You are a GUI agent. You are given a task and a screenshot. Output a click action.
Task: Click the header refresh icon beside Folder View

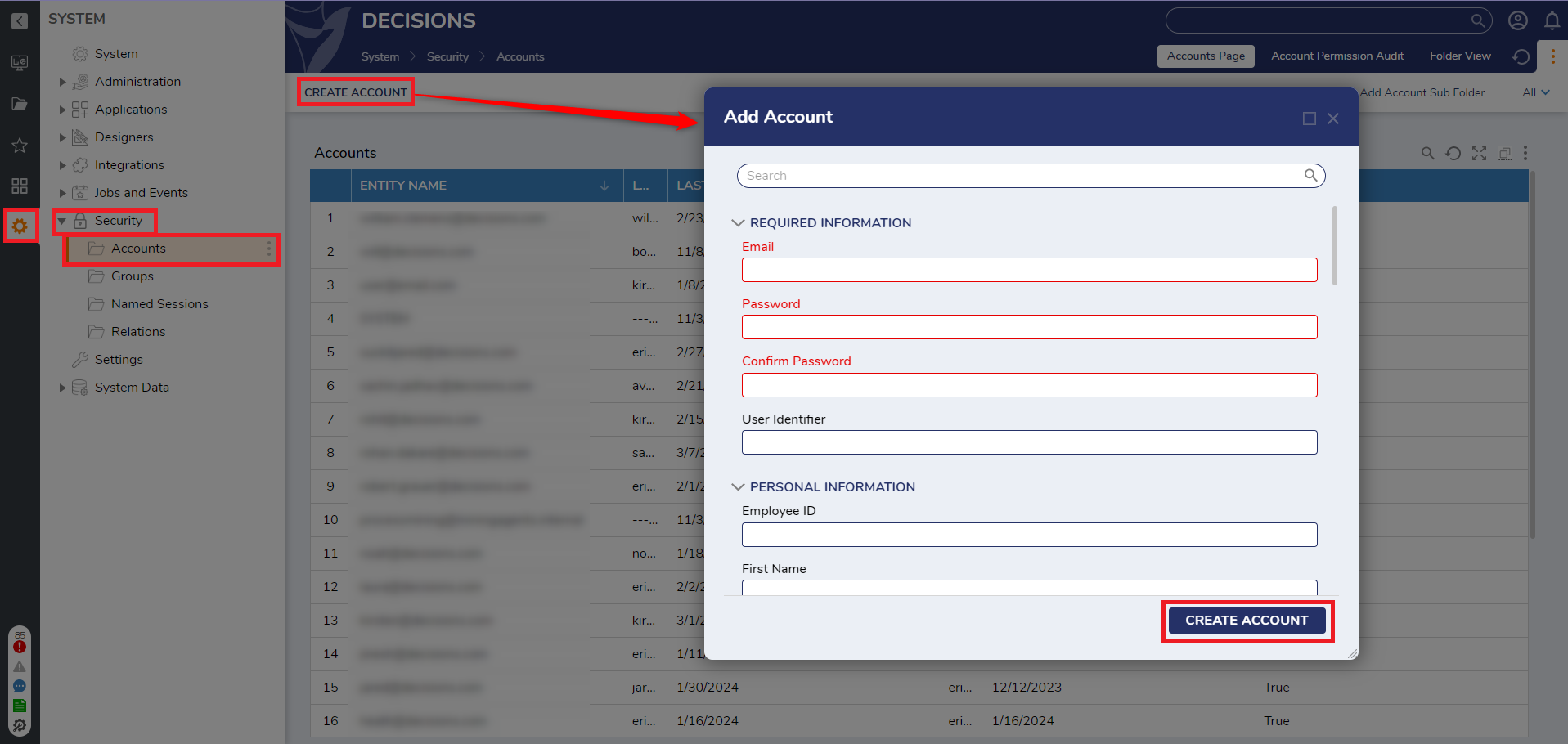tap(1521, 56)
